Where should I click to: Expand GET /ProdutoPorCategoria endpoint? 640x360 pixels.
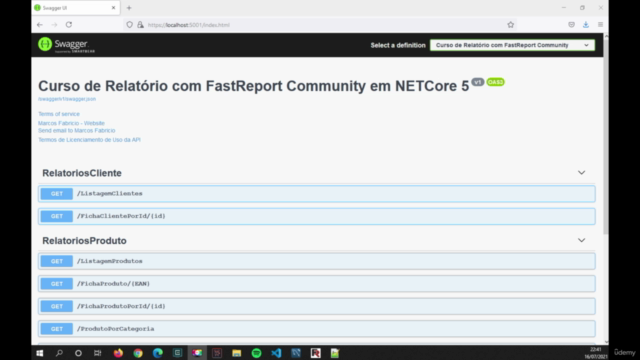tap(317, 329)
